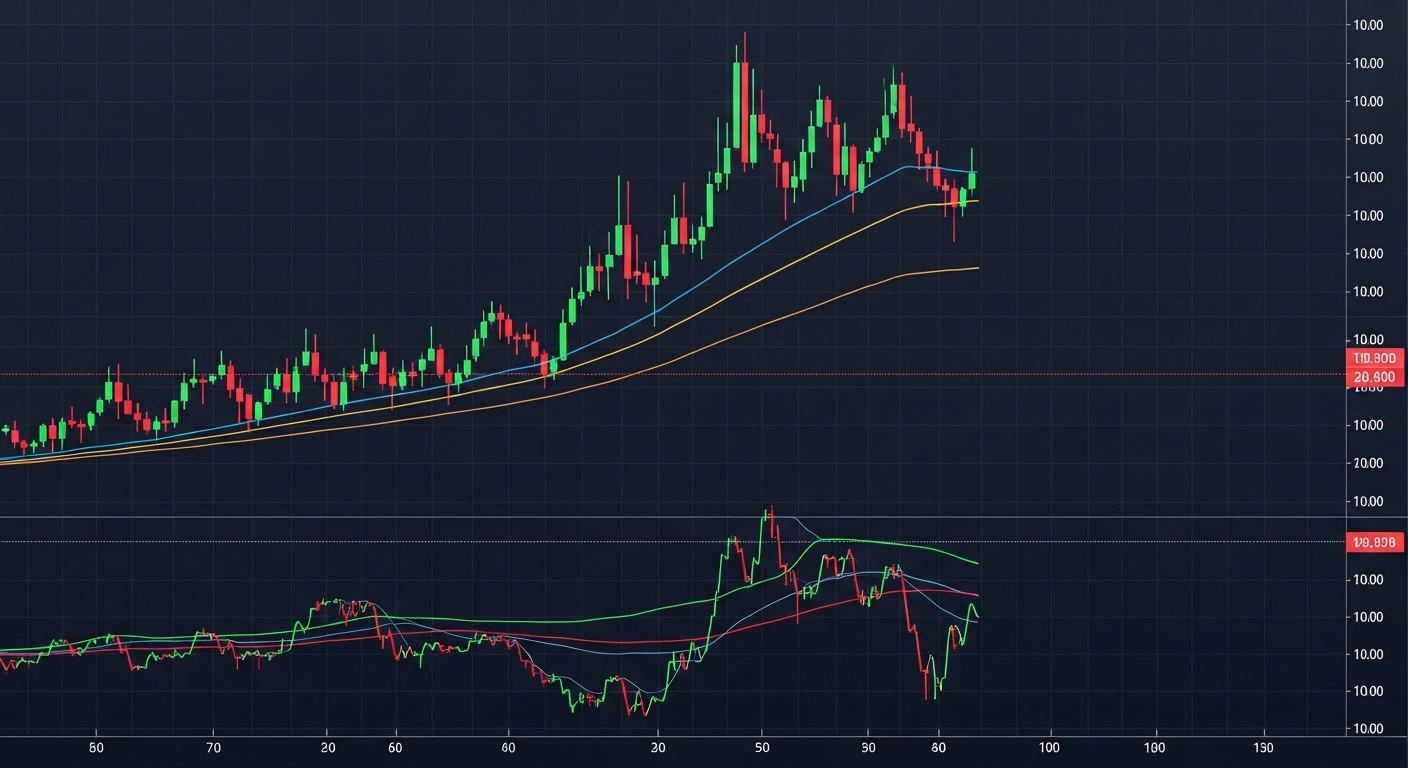Click the red 20.800 price tag
The image size is (1408, 768).
1375,377
